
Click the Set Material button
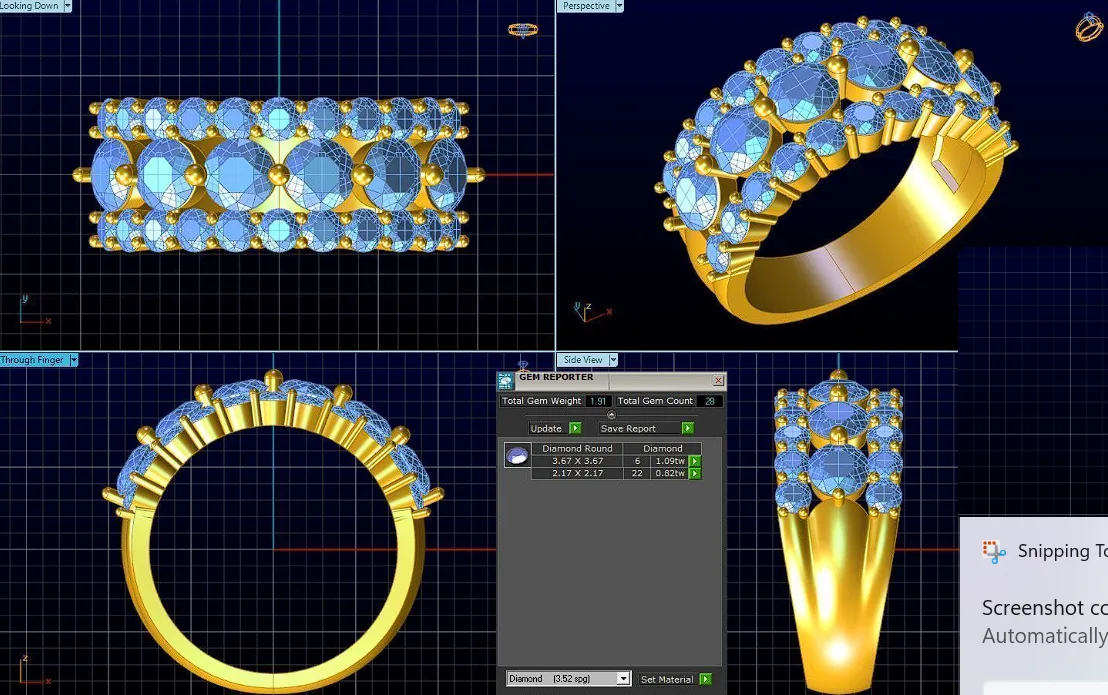pyautogui.click(x=667, y=679)
